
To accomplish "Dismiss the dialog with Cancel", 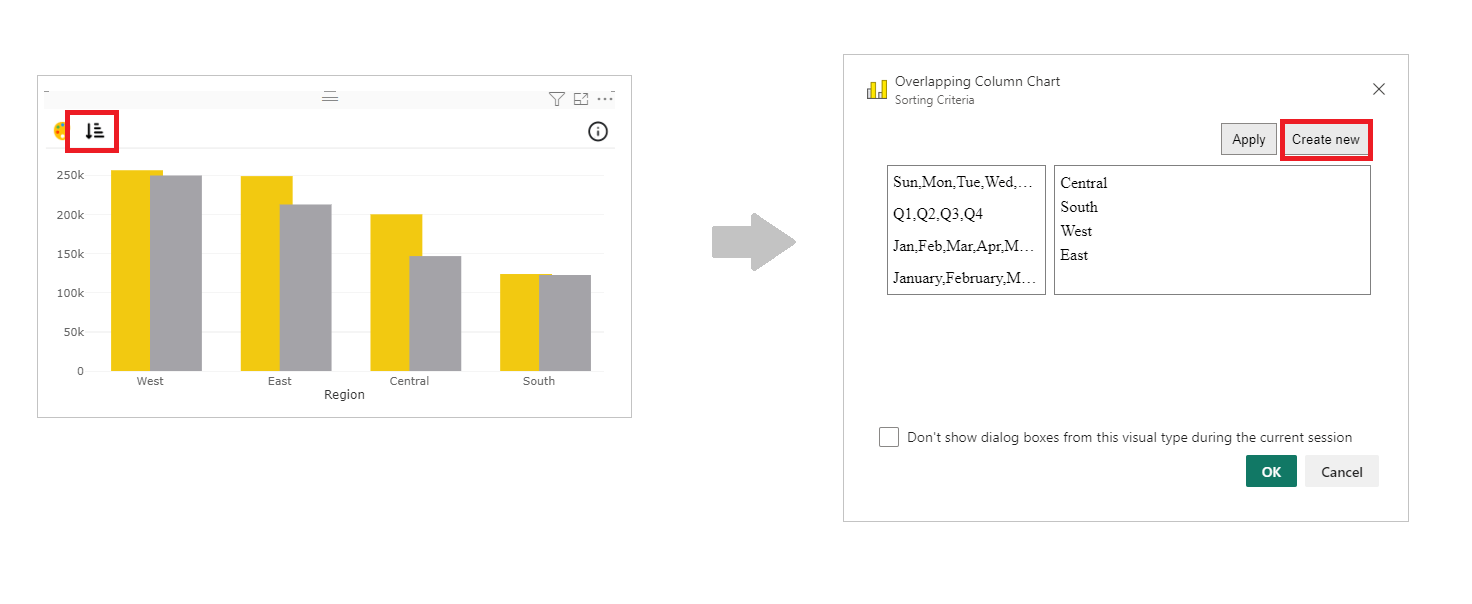I will point(1342,471).
